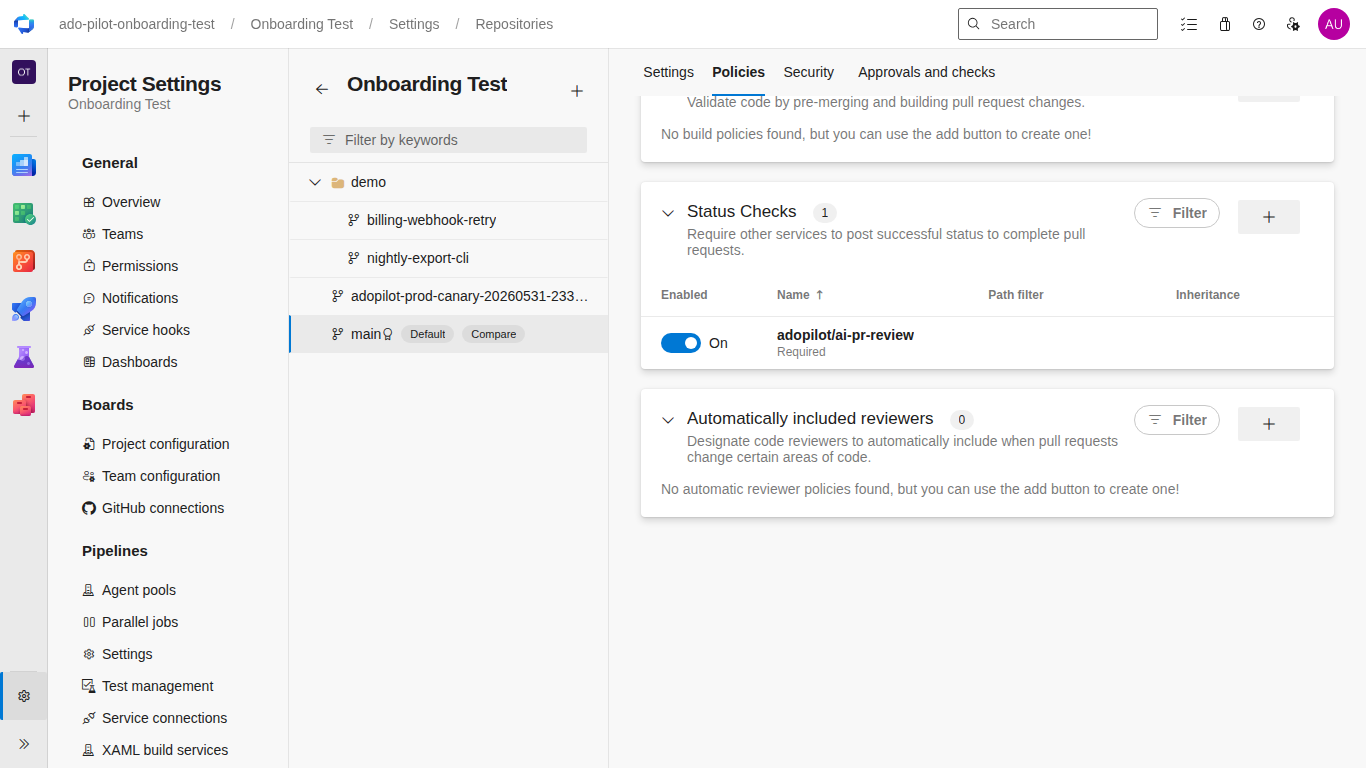Click the Path filter column header
The image size is (1366, 768).
[x=1015, y=295]
